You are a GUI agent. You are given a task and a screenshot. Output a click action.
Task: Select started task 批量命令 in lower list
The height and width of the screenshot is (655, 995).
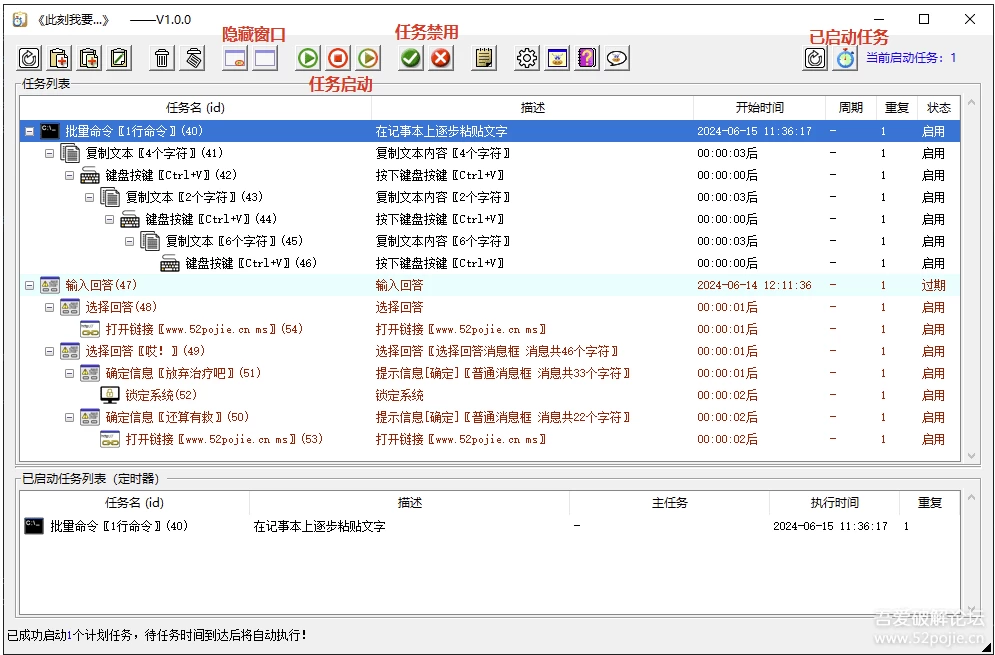118,526
